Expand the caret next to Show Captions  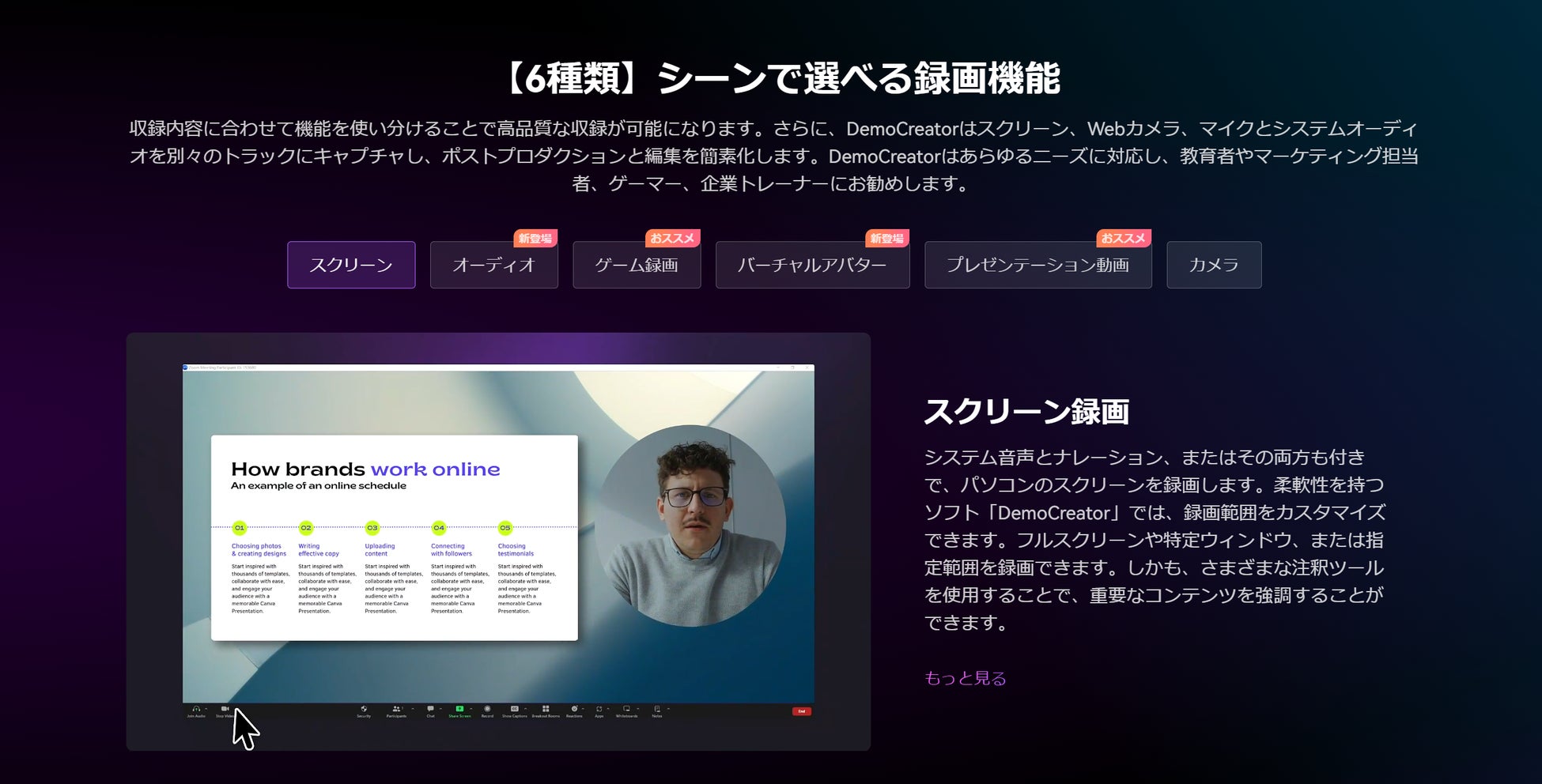[526, 709]
